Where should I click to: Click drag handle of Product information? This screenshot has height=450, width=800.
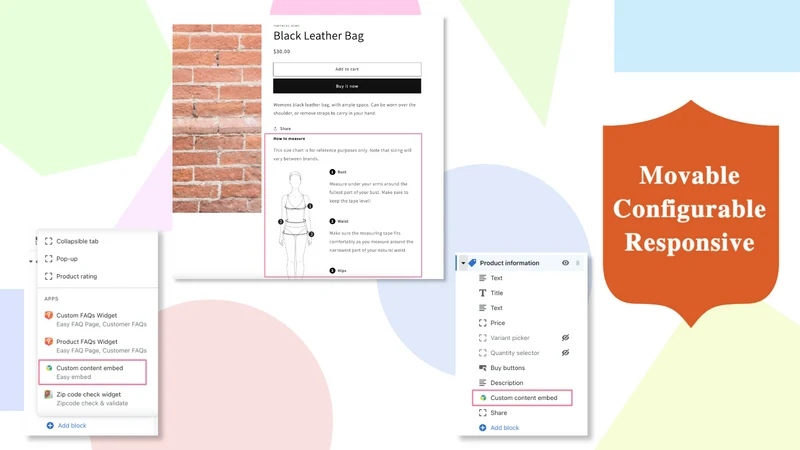(578, 263)
